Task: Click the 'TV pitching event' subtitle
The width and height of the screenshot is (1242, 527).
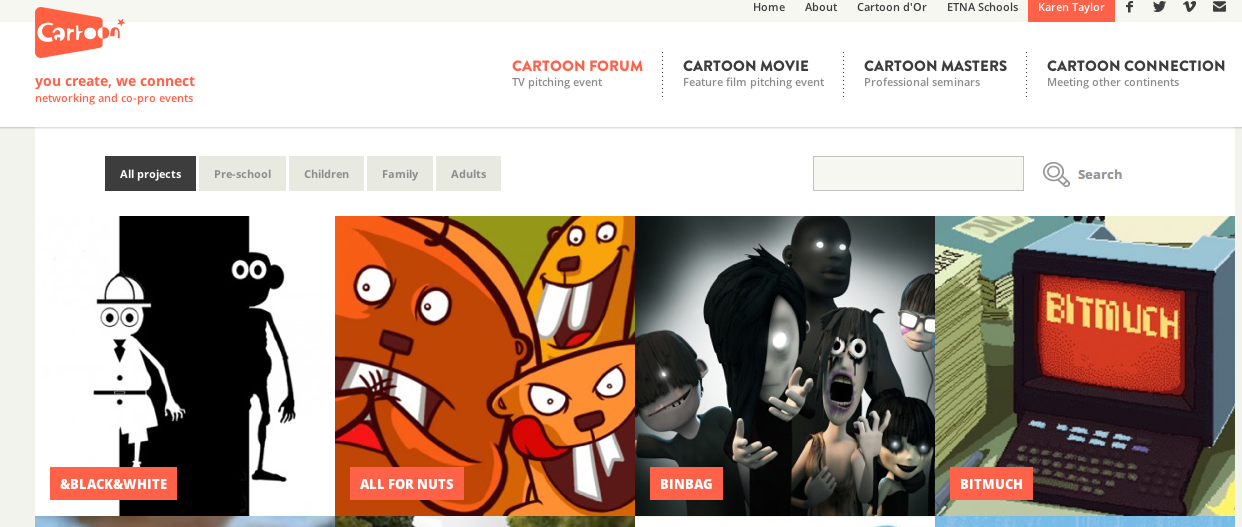Action: 557,83
